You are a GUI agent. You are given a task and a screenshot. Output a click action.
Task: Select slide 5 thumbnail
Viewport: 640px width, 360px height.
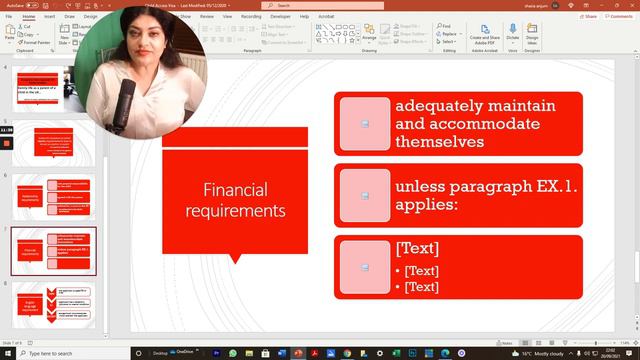[x=53, y=143]
